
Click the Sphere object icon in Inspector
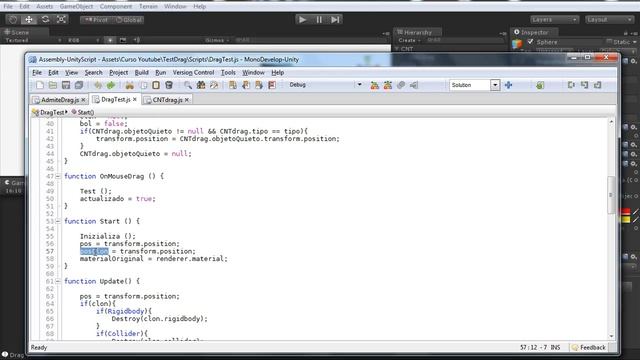tap(517, 43)
